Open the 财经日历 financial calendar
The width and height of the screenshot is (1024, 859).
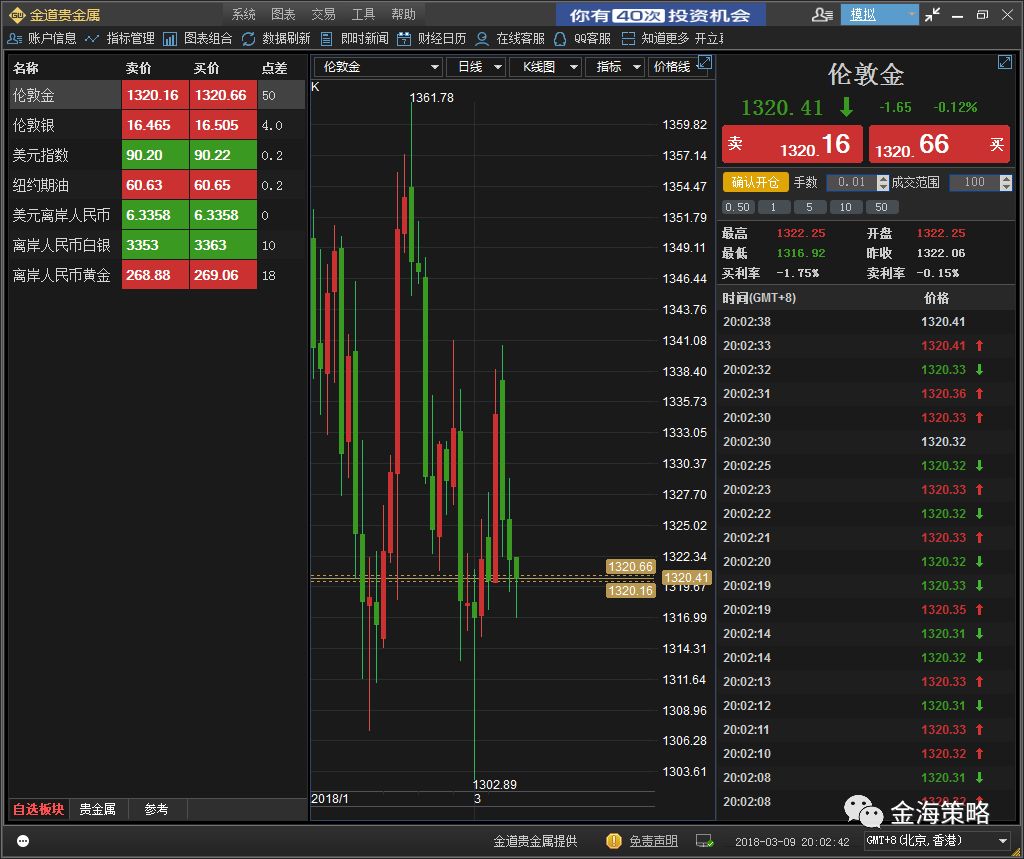[x=404, y=38]
